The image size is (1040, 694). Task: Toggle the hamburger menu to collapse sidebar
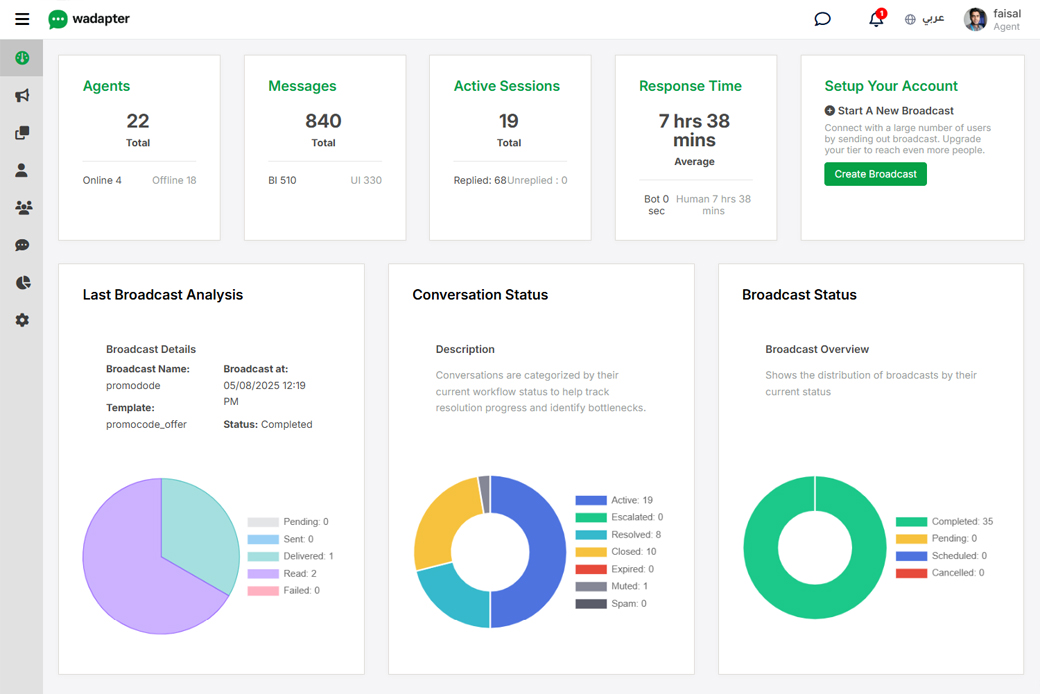[22, 19]
